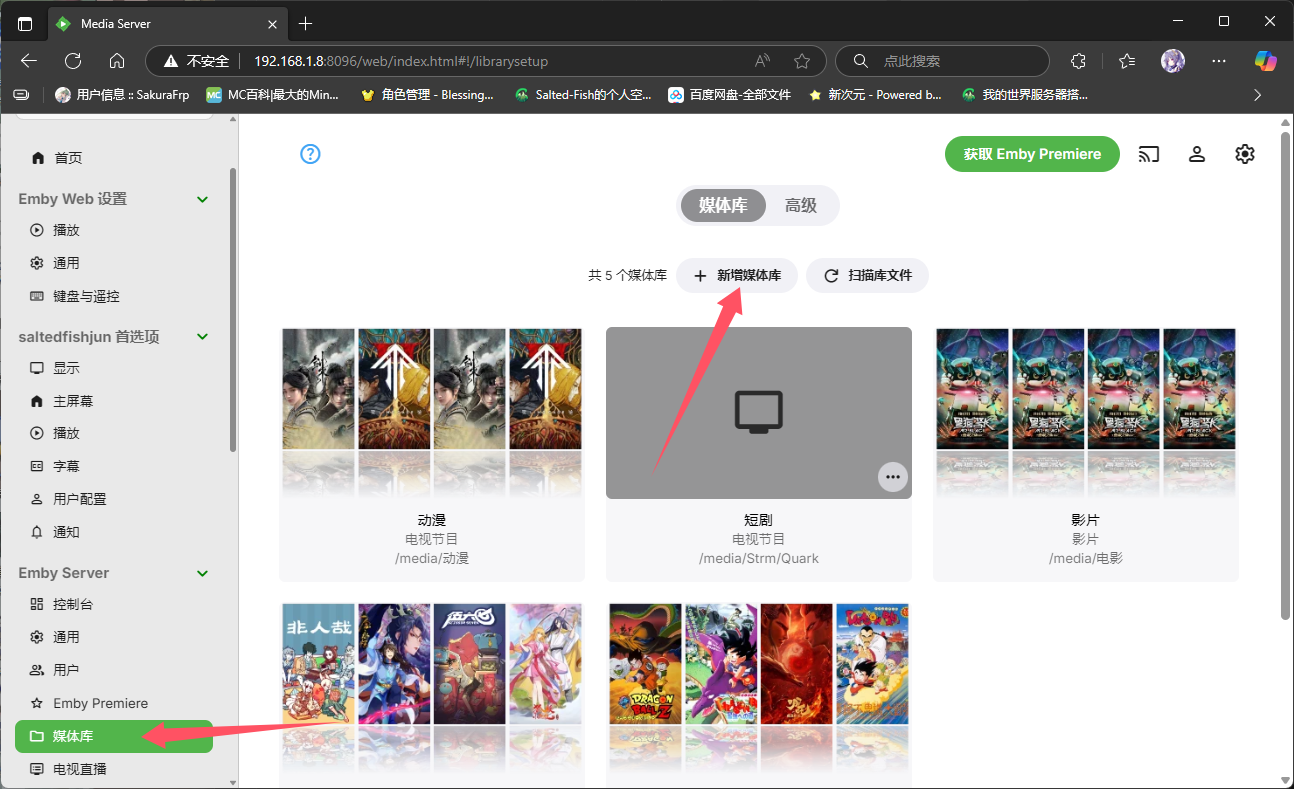This screenshot has height=789, width=1294.
Task: Switch to the 高级 tab
Action: pyautogui.click(x=801, y=205)
